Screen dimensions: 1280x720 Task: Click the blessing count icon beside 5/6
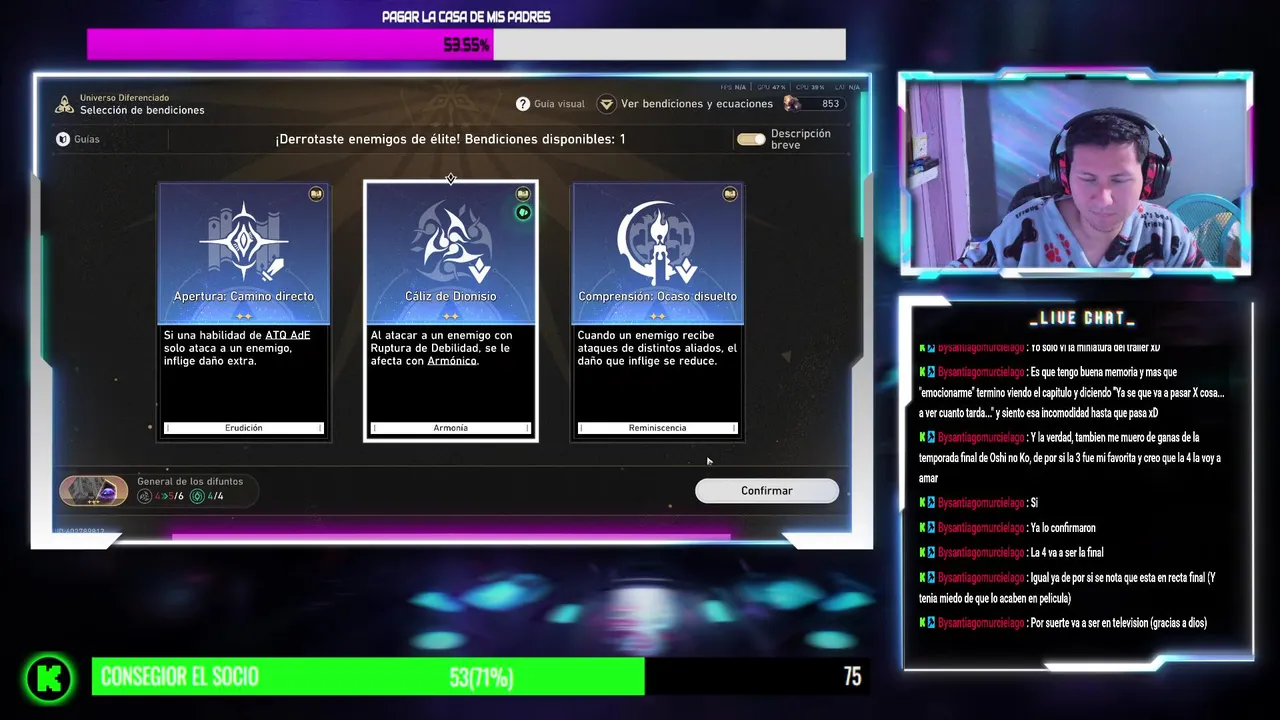coord(144,496)
